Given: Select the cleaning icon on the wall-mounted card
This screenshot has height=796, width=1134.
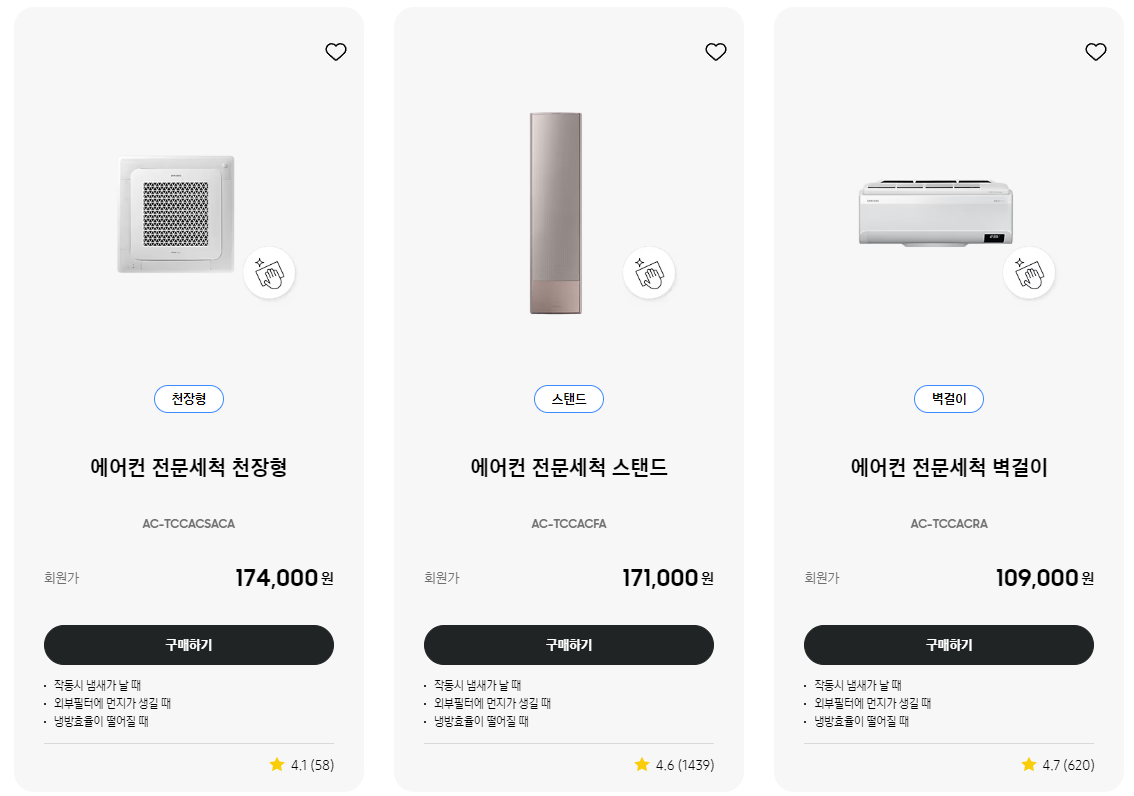Looking at the screenshot, I should click(x=1029, y=272).
